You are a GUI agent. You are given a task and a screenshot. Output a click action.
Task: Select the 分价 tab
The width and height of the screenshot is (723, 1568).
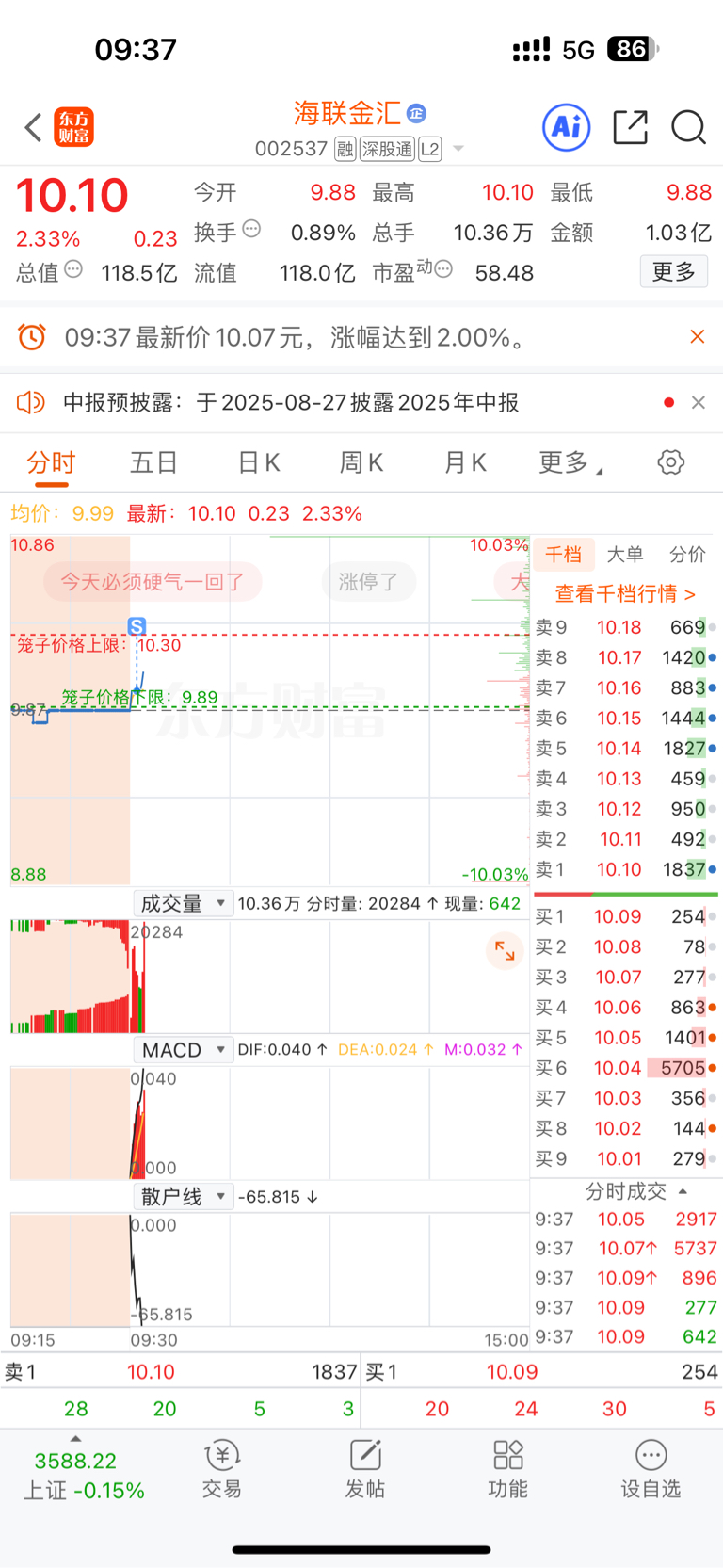click(x=687, y=555)
